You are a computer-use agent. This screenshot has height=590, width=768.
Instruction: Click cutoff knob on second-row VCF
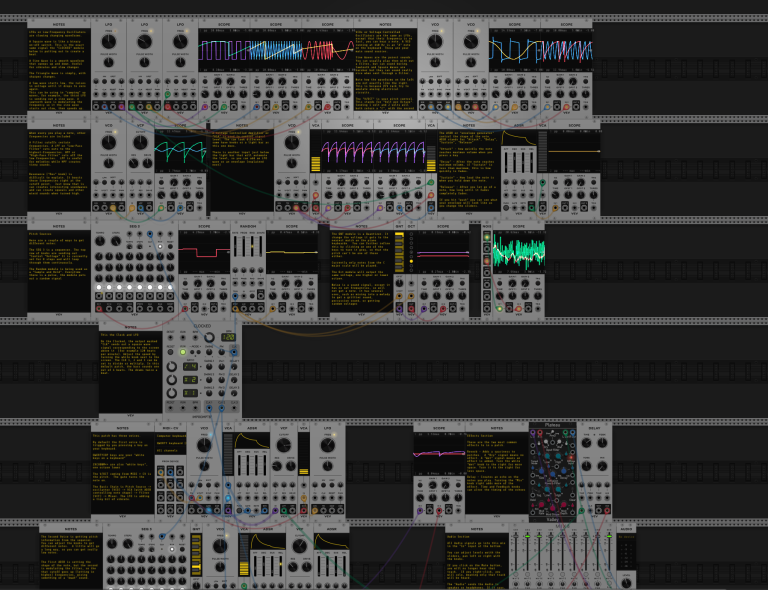[141, 142]
